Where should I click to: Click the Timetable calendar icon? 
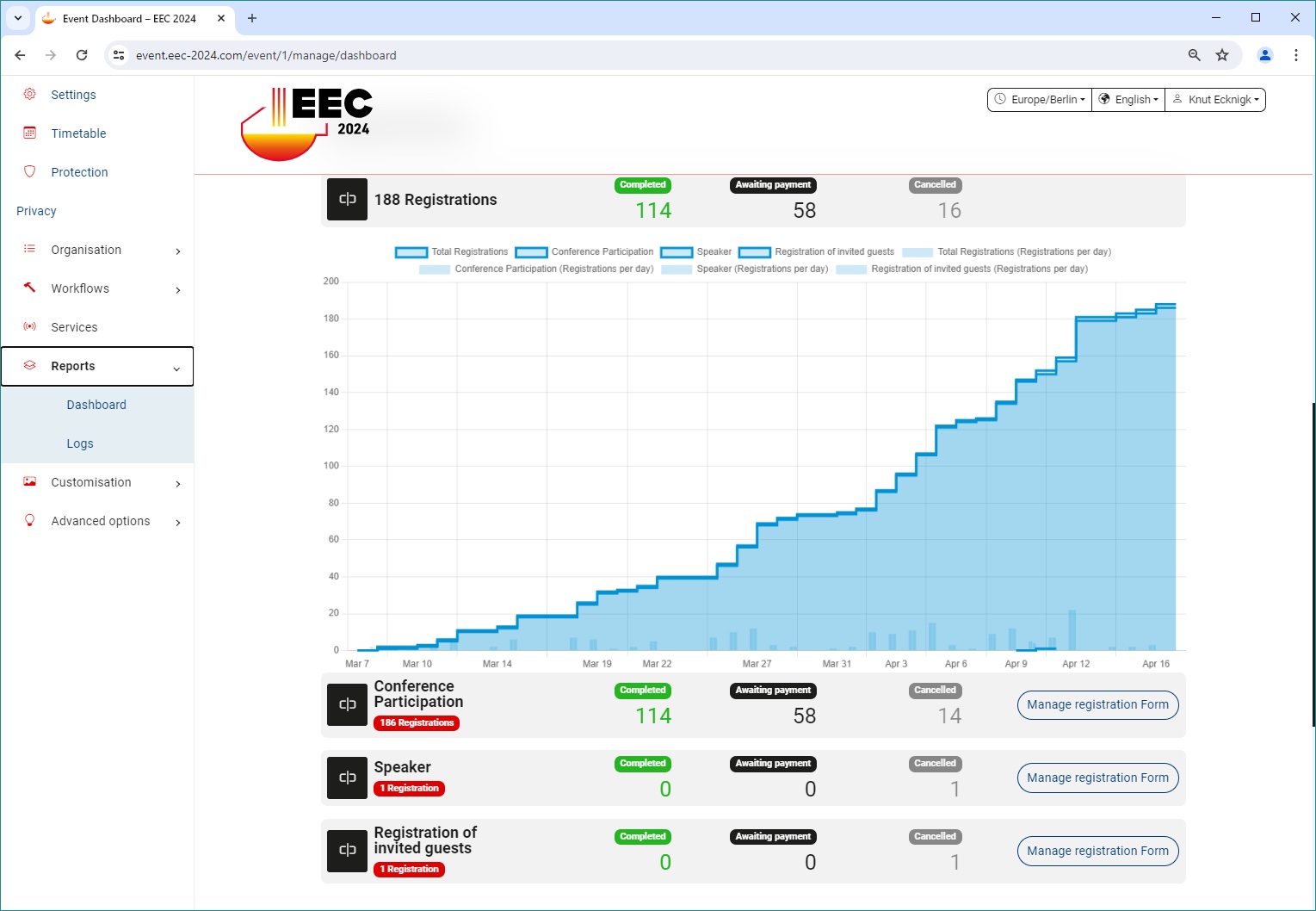pyautogui.click(x=30, y=133)
